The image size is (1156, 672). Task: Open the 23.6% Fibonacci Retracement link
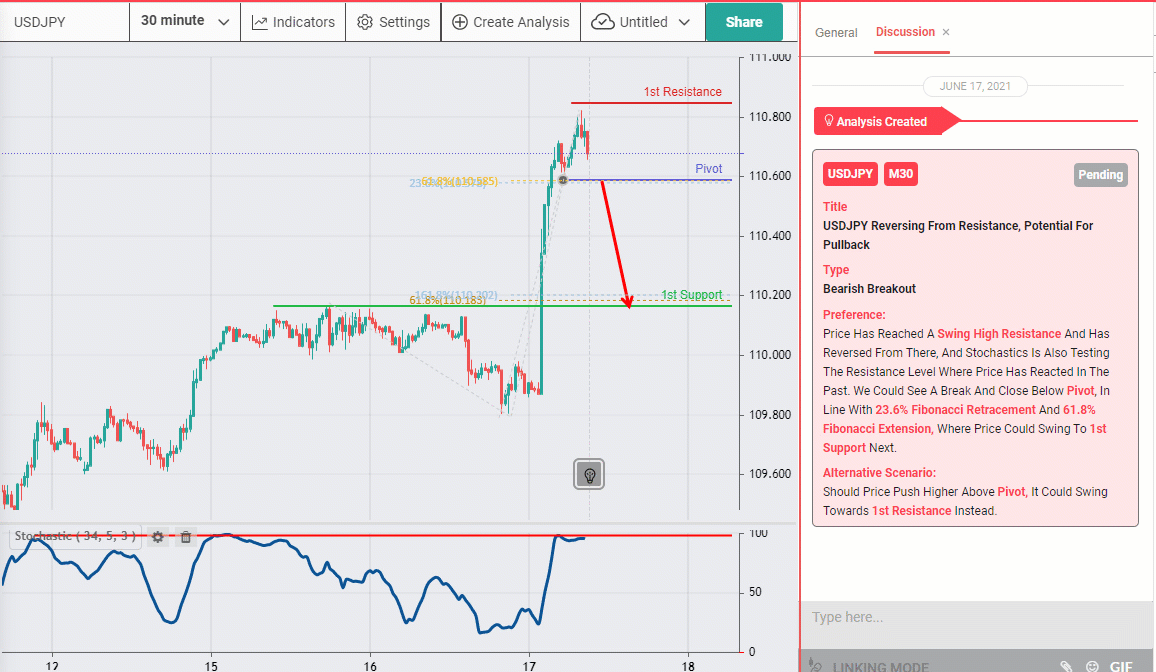[x=955, y=410]
